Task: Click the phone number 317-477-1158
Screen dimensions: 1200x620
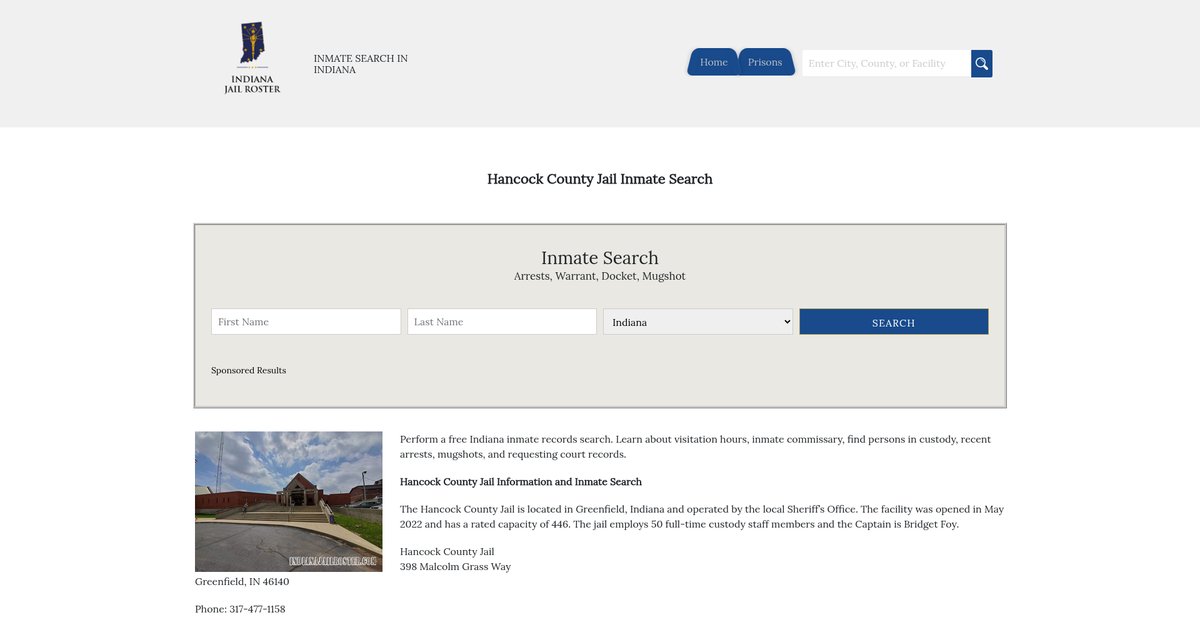Action: tap(256, 609)
